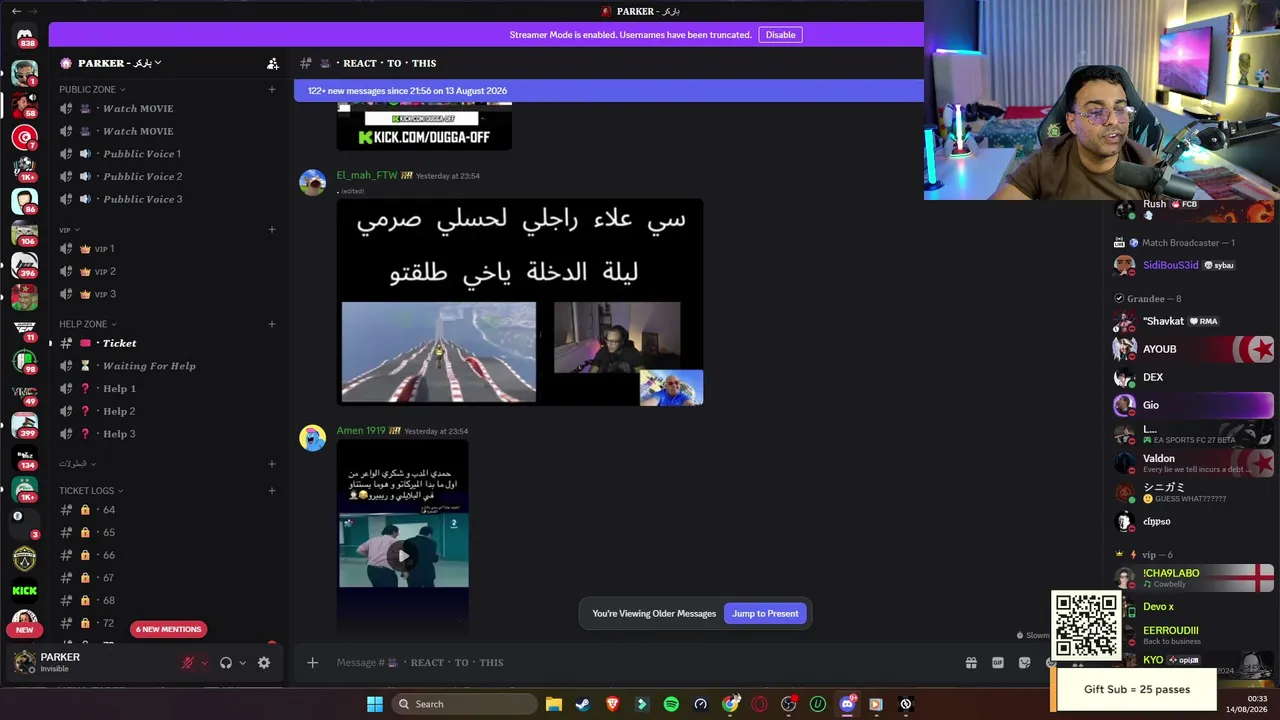
Task: Open the server icon with 58 badge
Action: [25, 104]
